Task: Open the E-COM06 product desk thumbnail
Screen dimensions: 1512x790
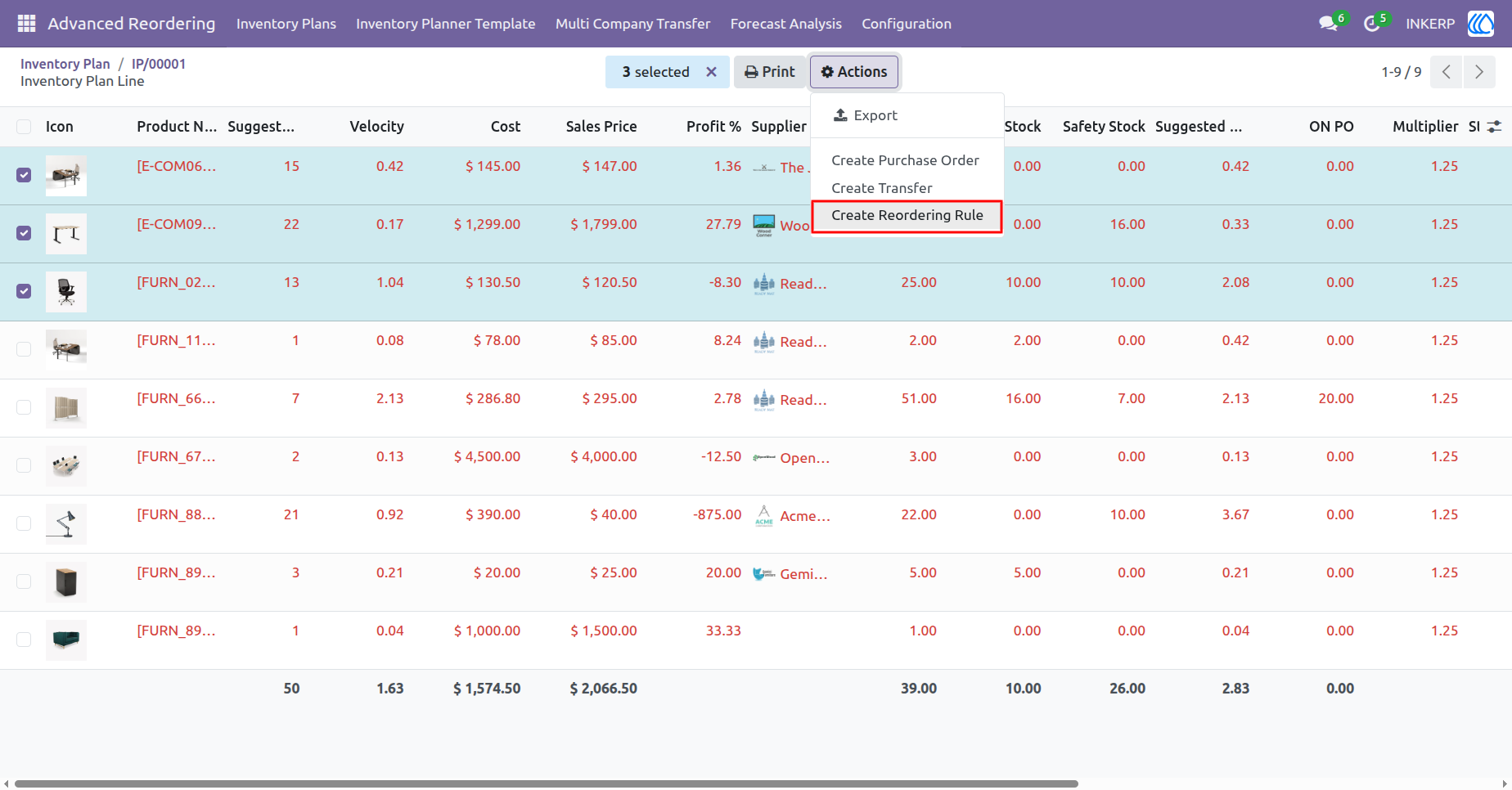Action: 66,175
